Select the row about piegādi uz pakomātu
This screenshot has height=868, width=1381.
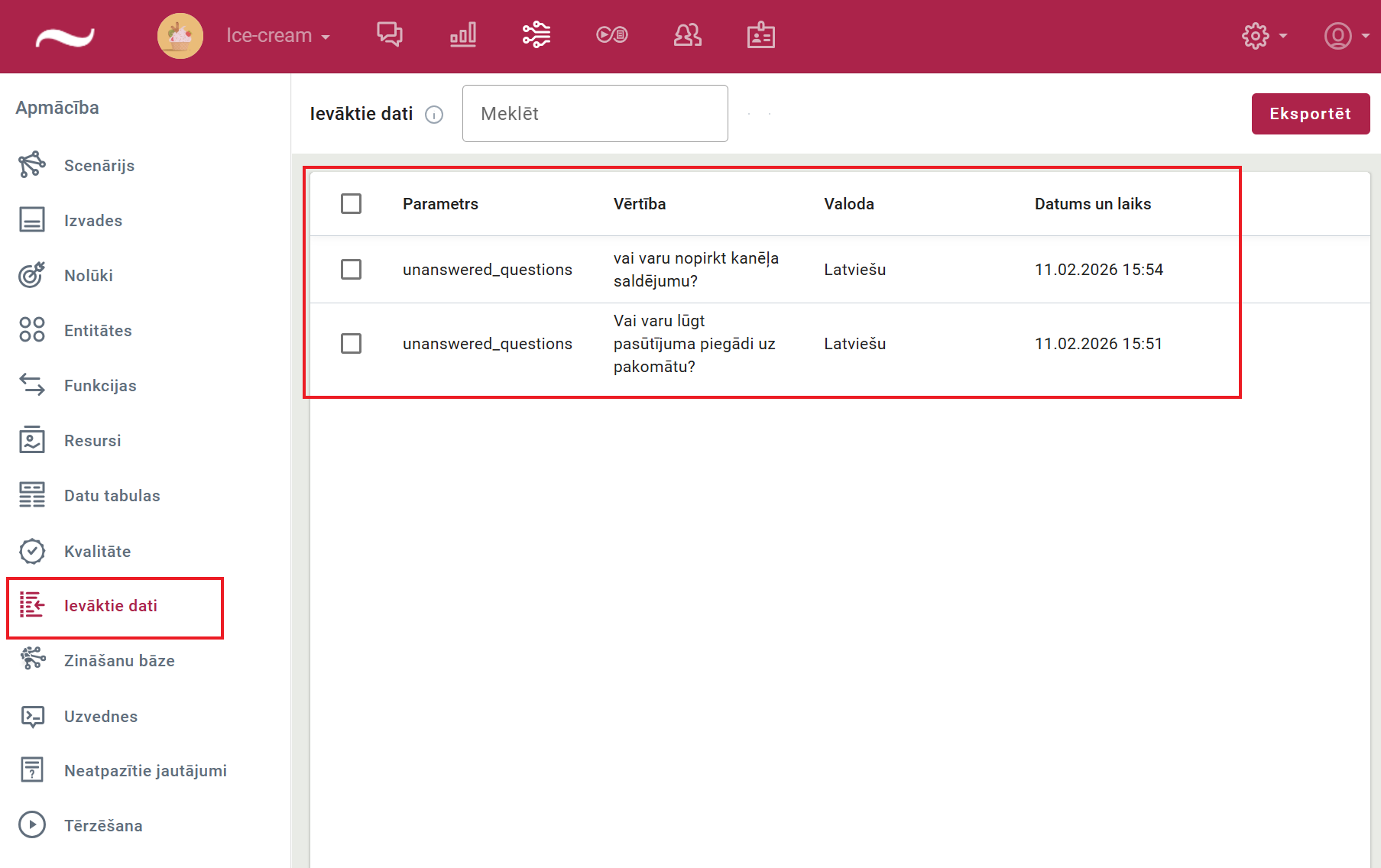pyautogui.click(x=351, y=344)
